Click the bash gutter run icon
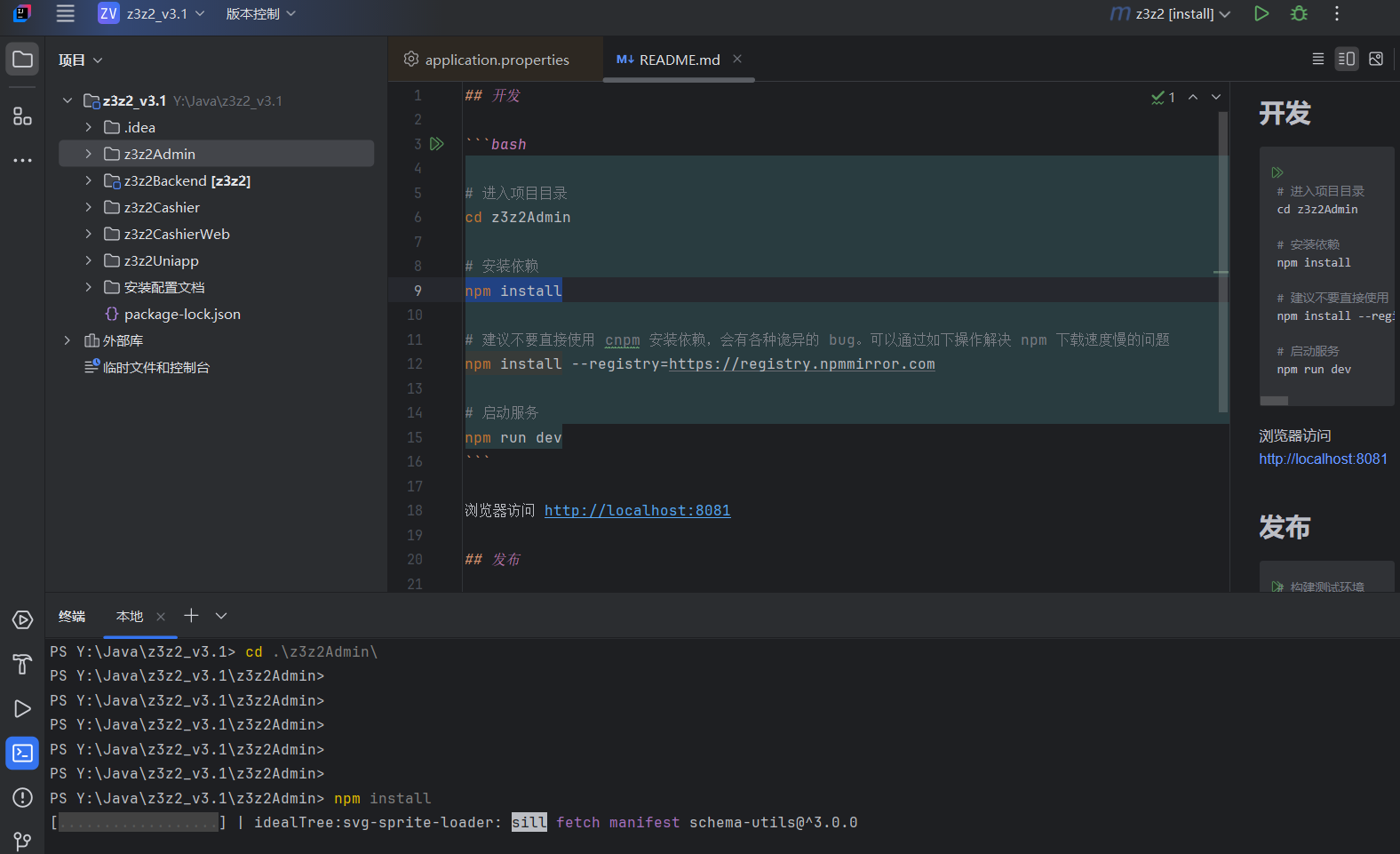Screen dimensions: 1400x854 (x=437, y=144)
